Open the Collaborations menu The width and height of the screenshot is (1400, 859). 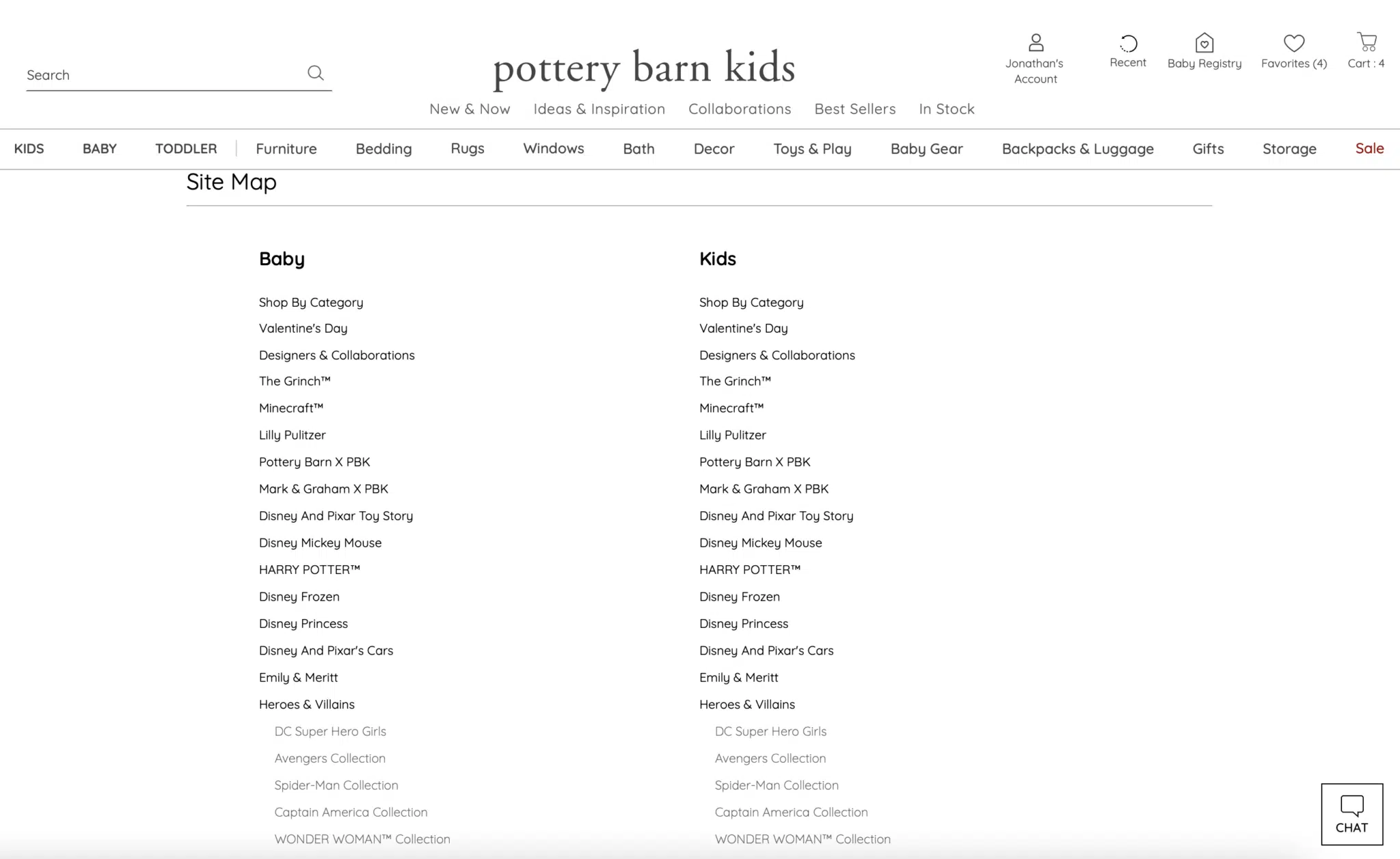tap(739, 109)
